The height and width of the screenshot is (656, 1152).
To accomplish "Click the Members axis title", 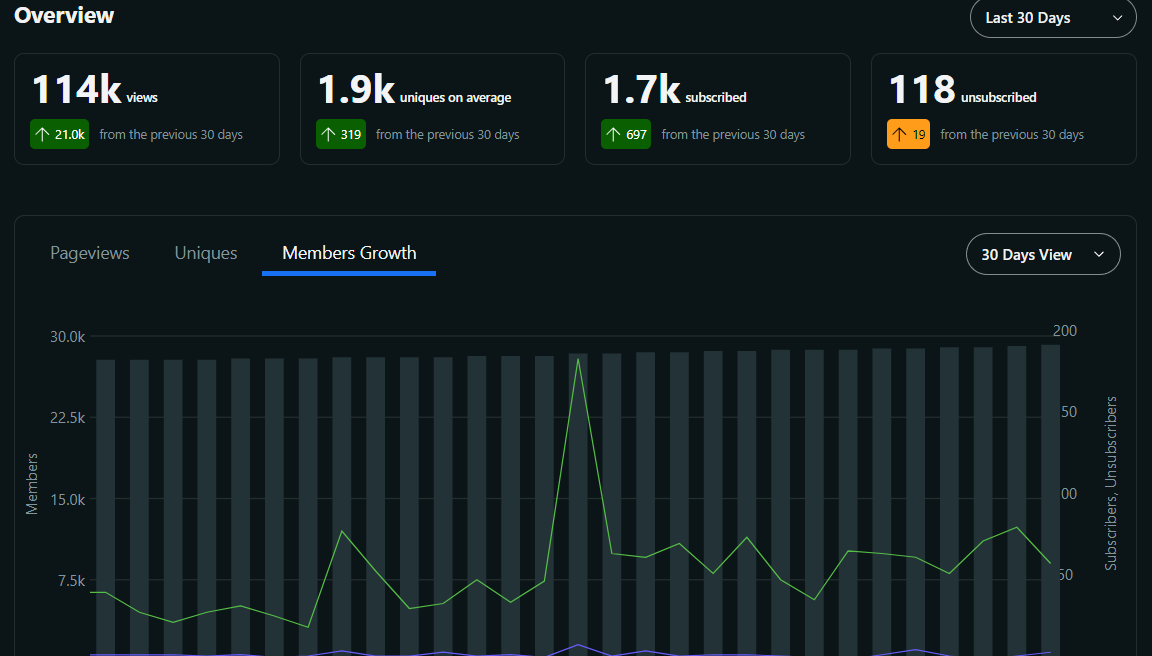I will coord(32,483).
